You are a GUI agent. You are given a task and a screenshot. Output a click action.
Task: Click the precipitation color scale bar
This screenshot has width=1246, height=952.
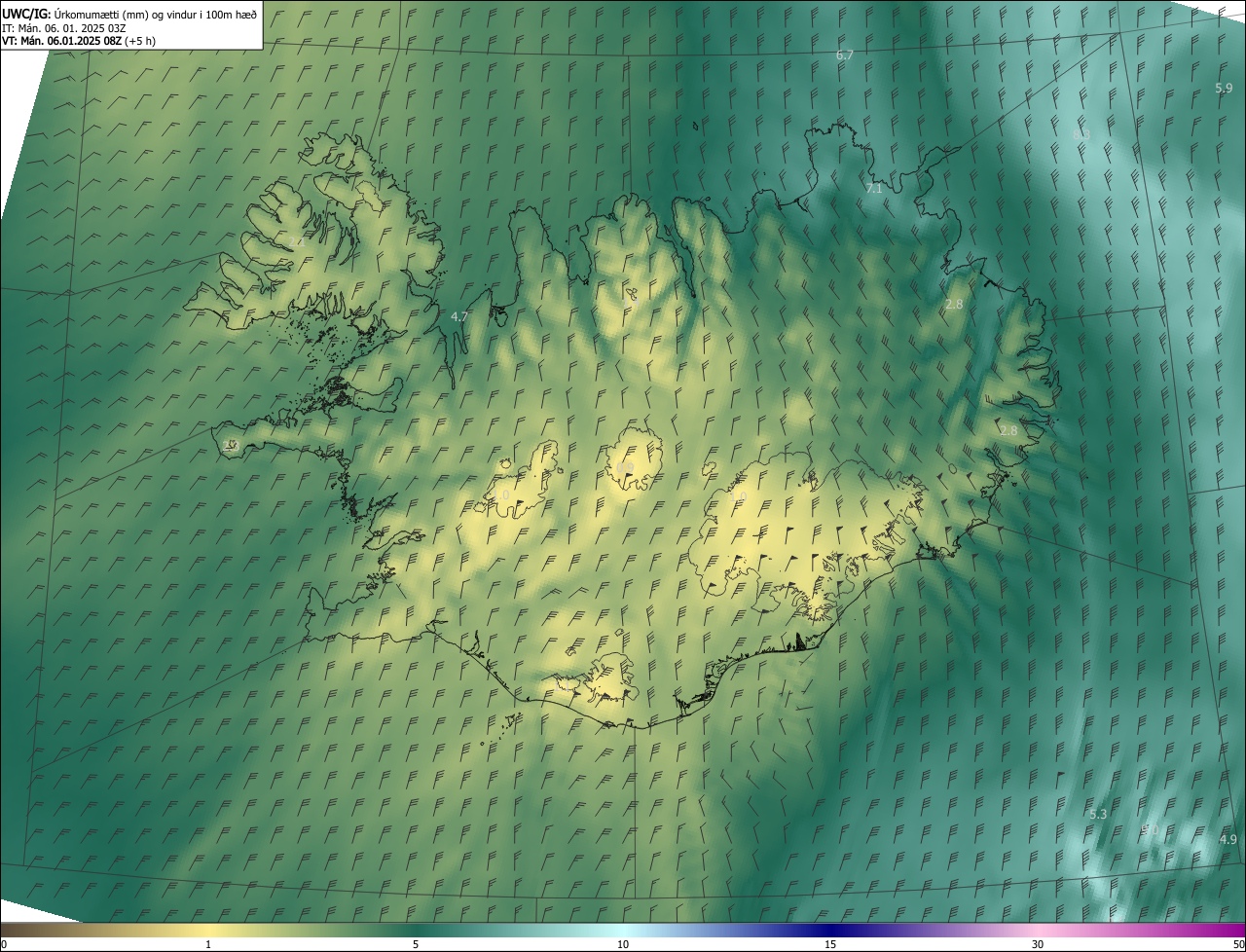coord(623,930)
